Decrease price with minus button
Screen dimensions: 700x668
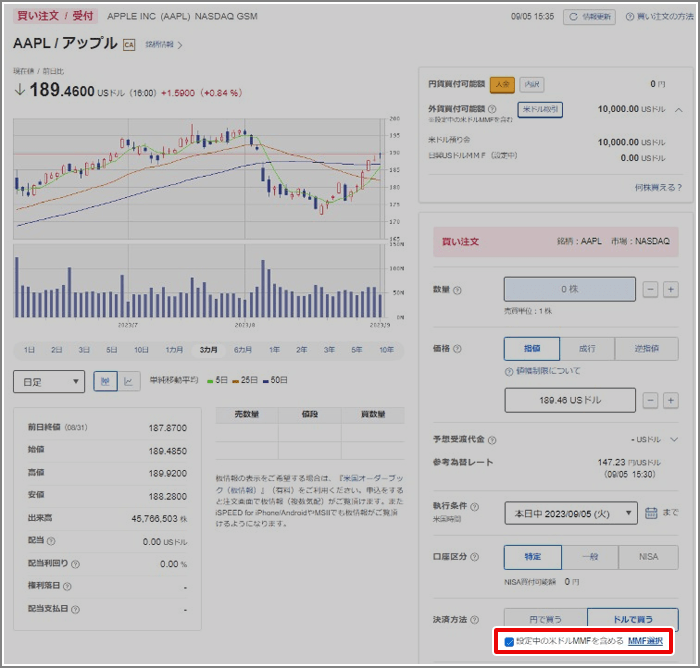pyautogui.click(x=650, y=401)
